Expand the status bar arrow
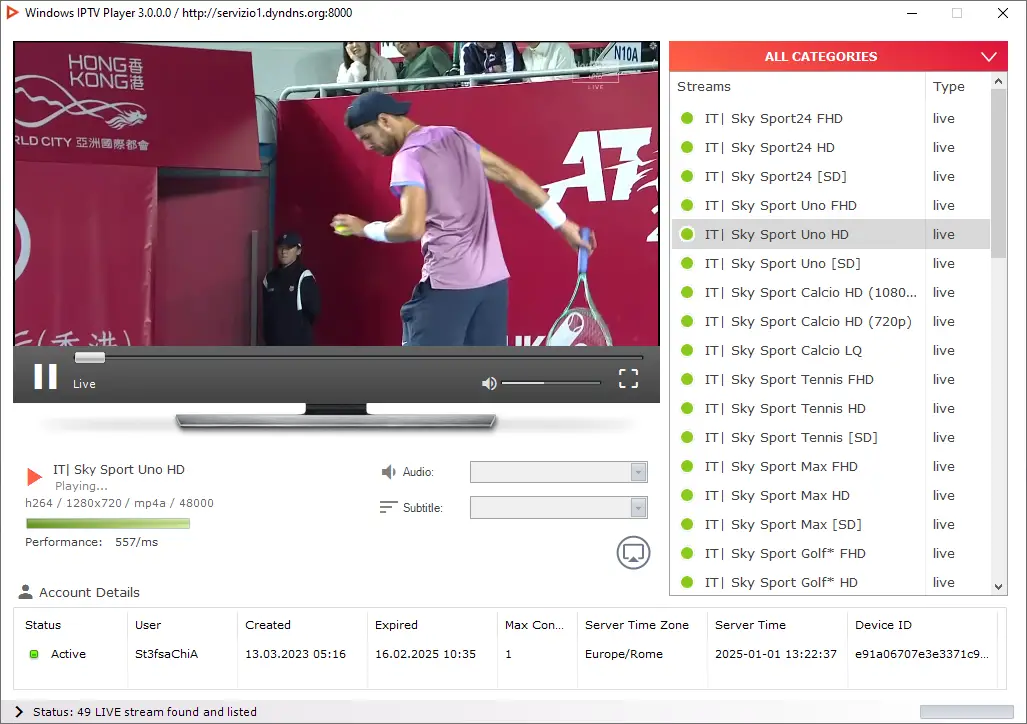1027x724 pixels. [x=18, y=712]
